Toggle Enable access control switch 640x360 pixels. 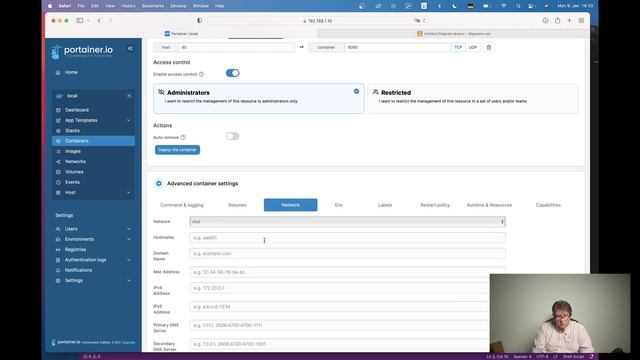click(x=233, y=73)
